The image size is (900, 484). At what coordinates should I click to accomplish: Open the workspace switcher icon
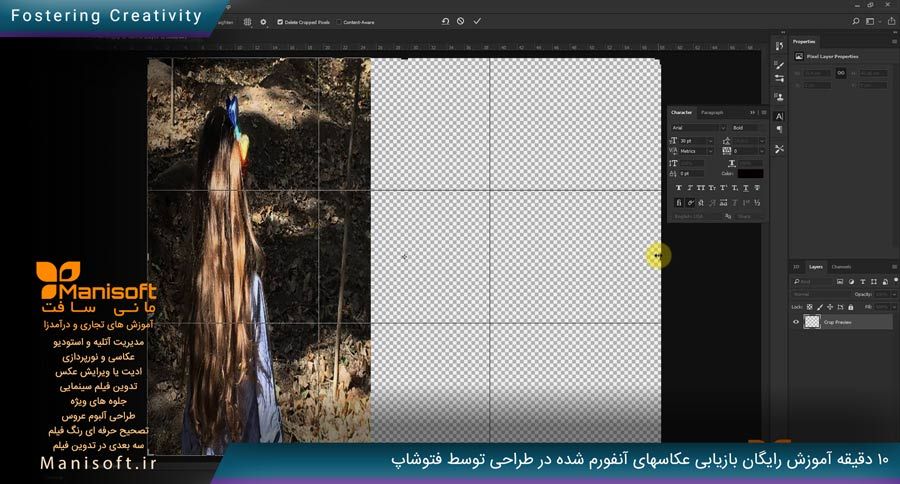click(x=870, y=21)
